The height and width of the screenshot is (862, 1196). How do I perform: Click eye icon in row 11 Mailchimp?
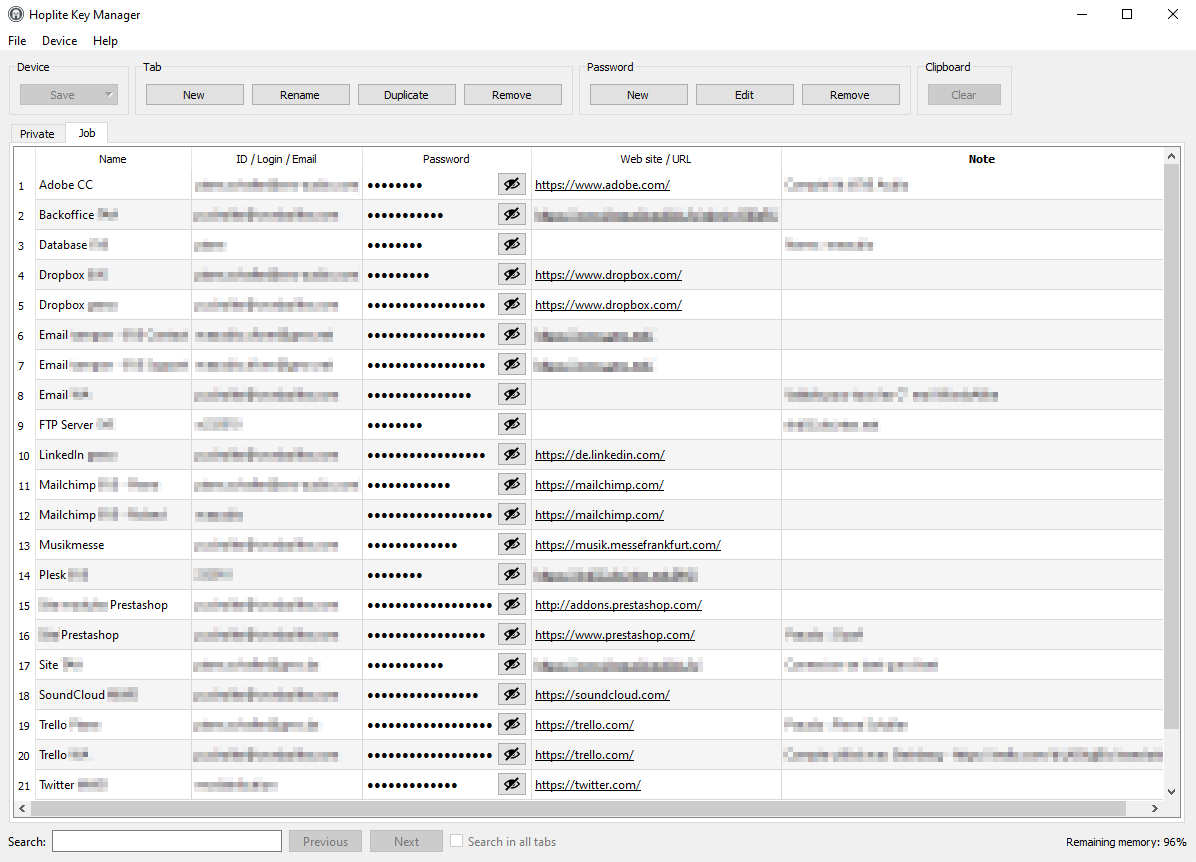[512, 484]
